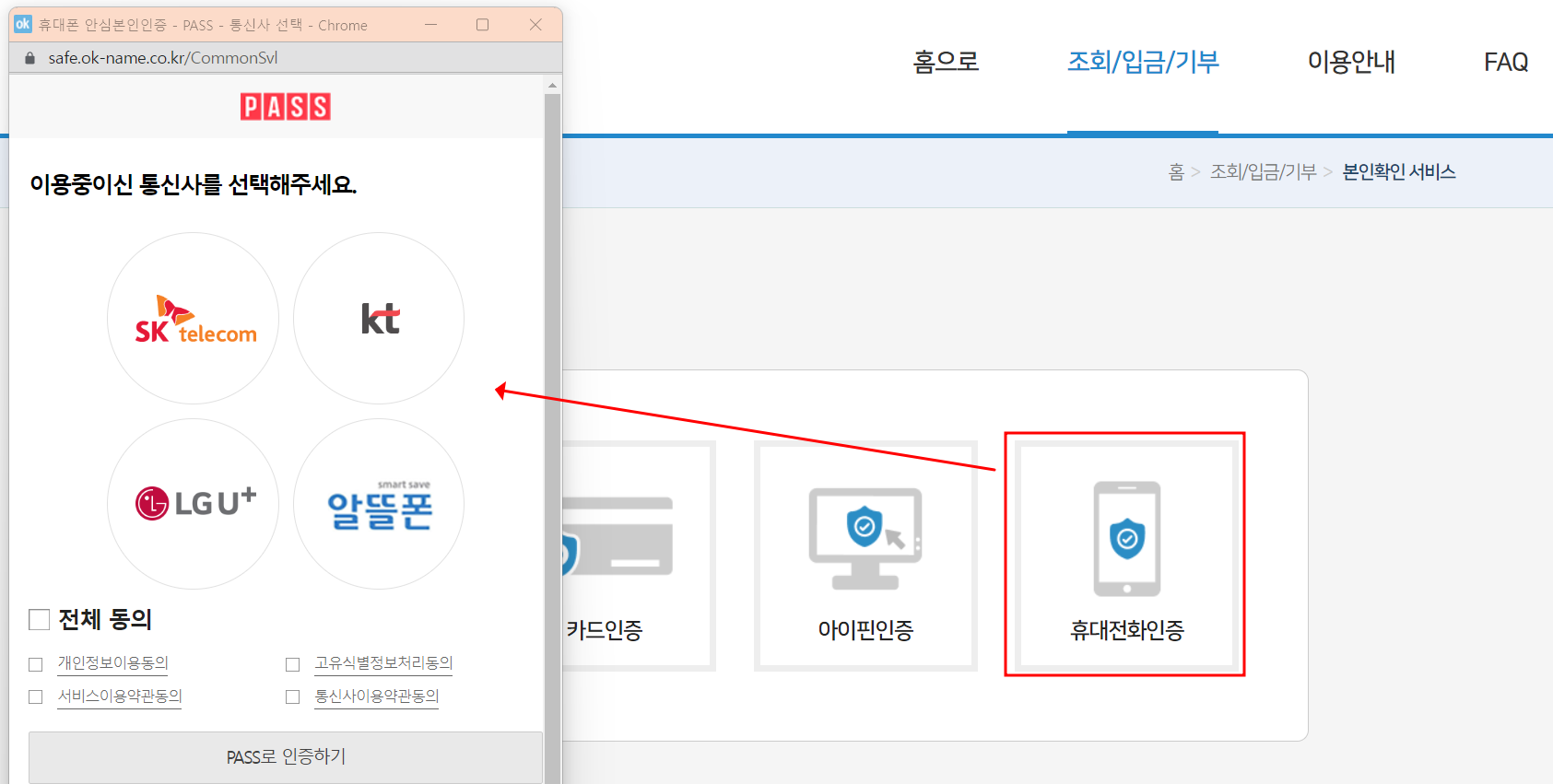Screen dimensions: 1553x784
Task: Click the 조회/입금/기부 breadcrumb link
Action: click(1263, 172)
